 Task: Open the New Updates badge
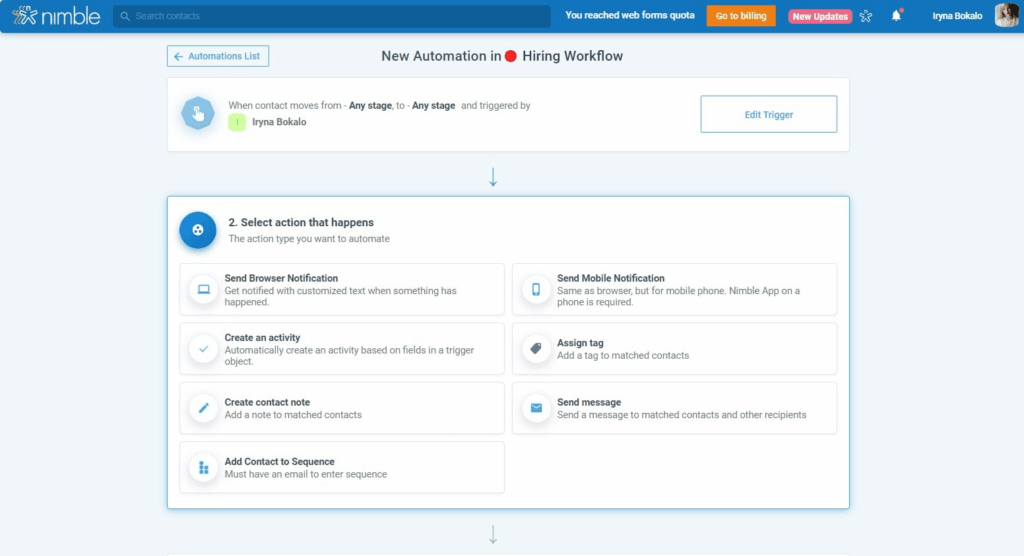click(819, 16)
